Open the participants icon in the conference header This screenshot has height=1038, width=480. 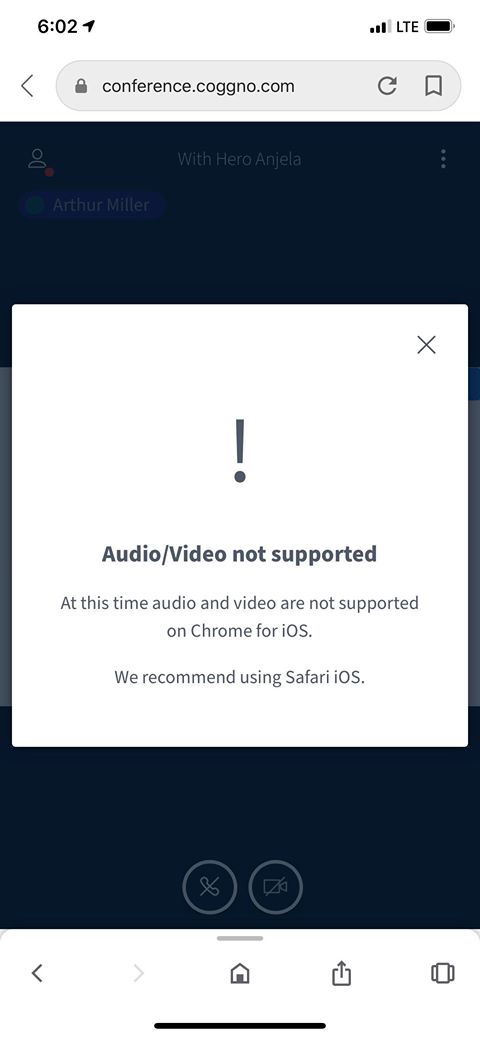[x=40, y=161]
